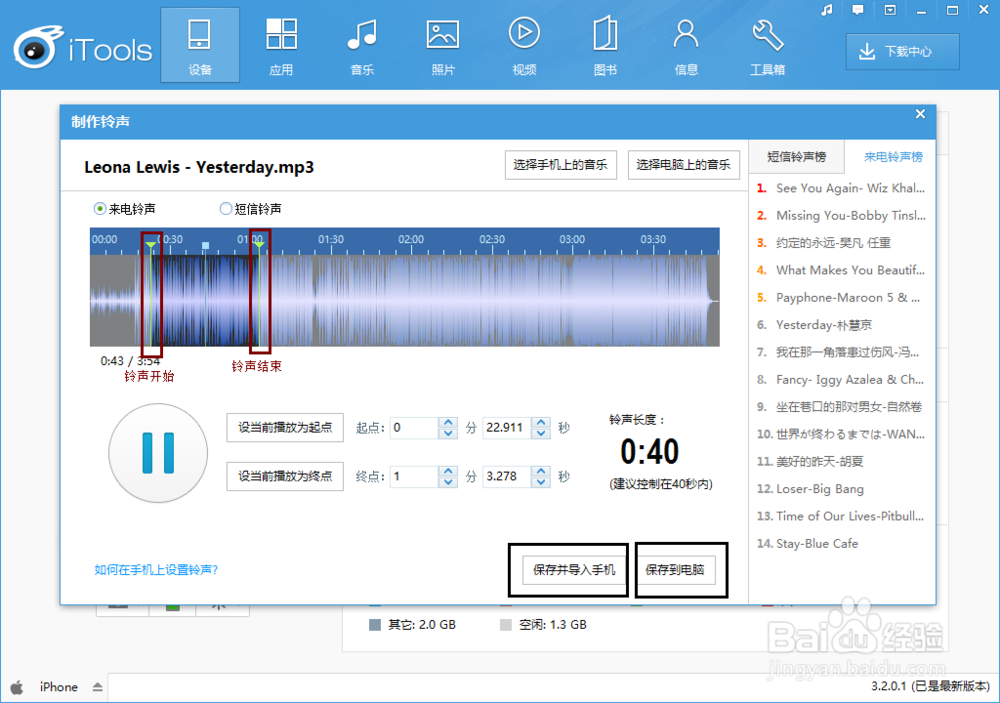The width and height of the screenshot is (1000, 703).
Task: Click the 终点 seconds field 3.278
Action: pos(506,476)
